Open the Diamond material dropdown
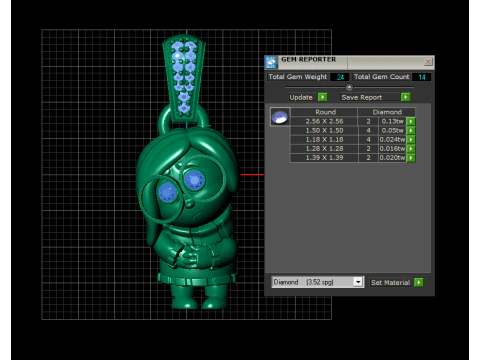Viewport: 480px width, 360px height. pos(358,282)
